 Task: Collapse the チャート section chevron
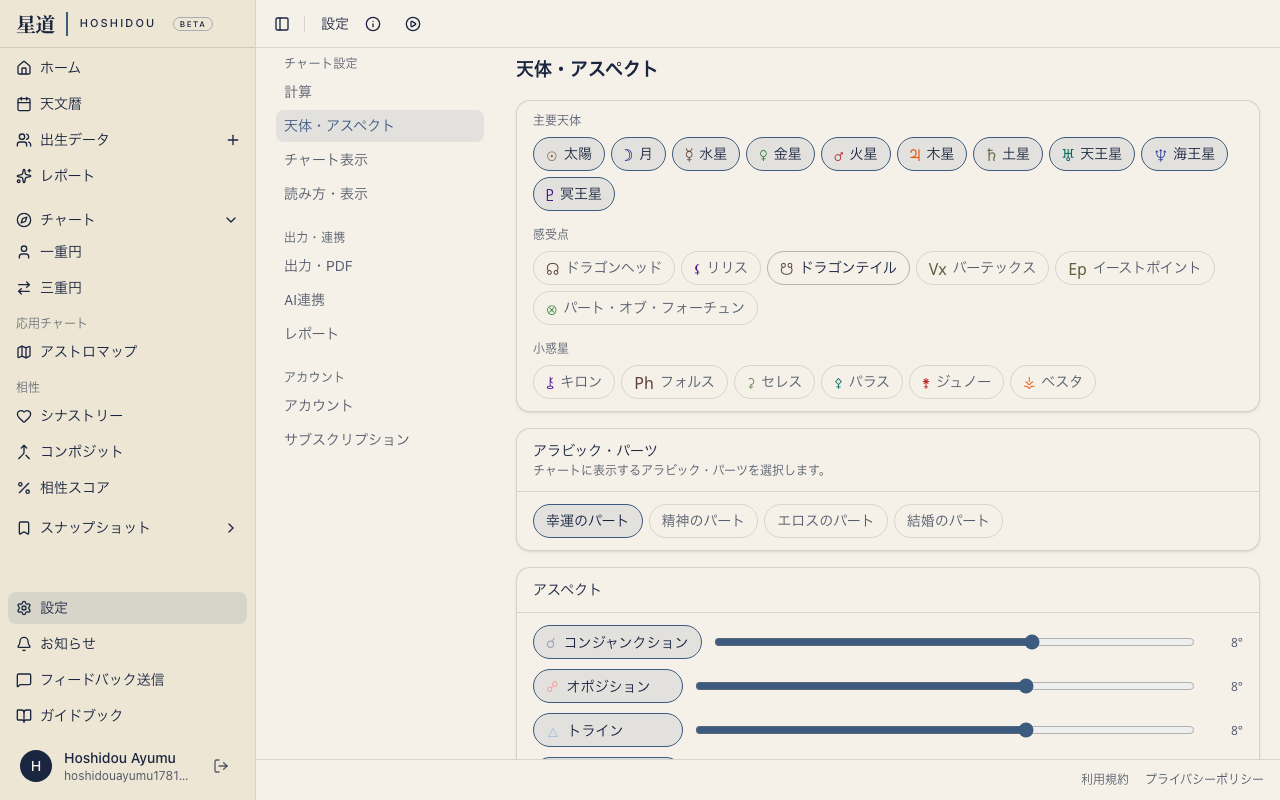pyautogui.click(x=231, y=220)
